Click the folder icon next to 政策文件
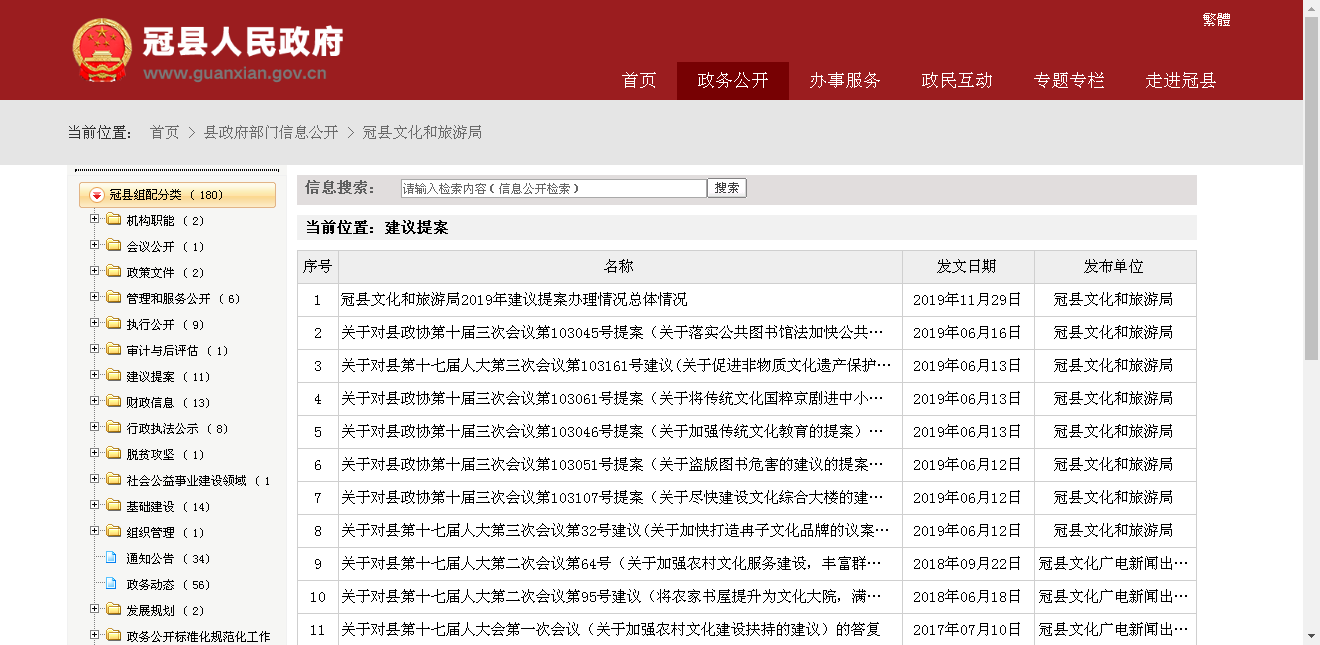The image size is (1320, 645). (113, 272)
